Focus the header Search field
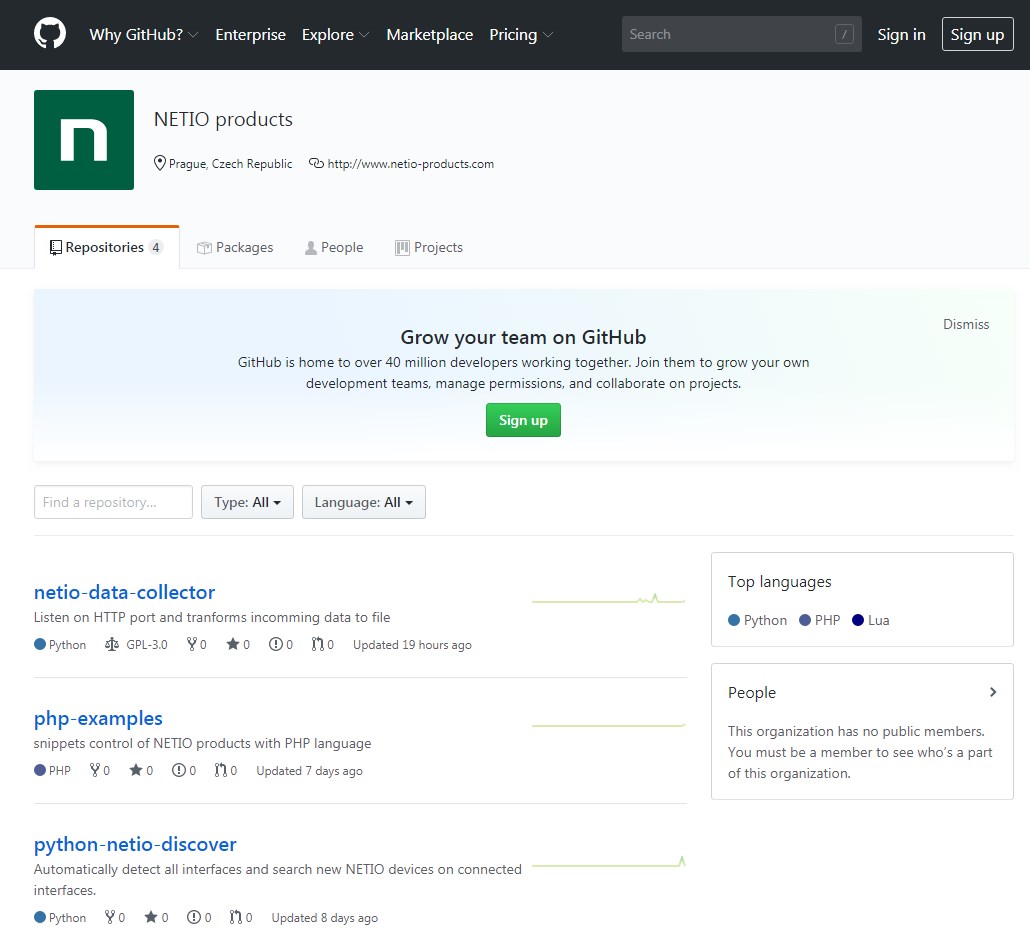 741,34
